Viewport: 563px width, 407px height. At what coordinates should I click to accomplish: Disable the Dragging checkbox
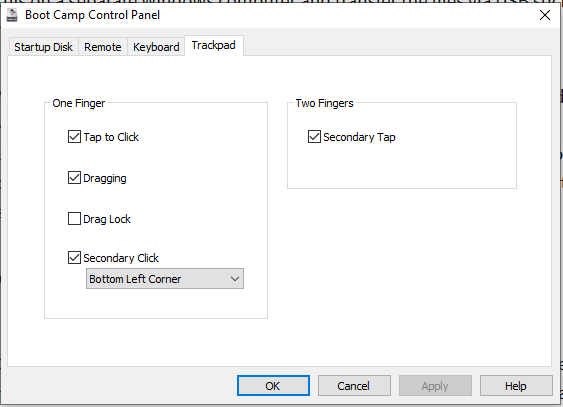pyautogui.click(x=74, y=178)
